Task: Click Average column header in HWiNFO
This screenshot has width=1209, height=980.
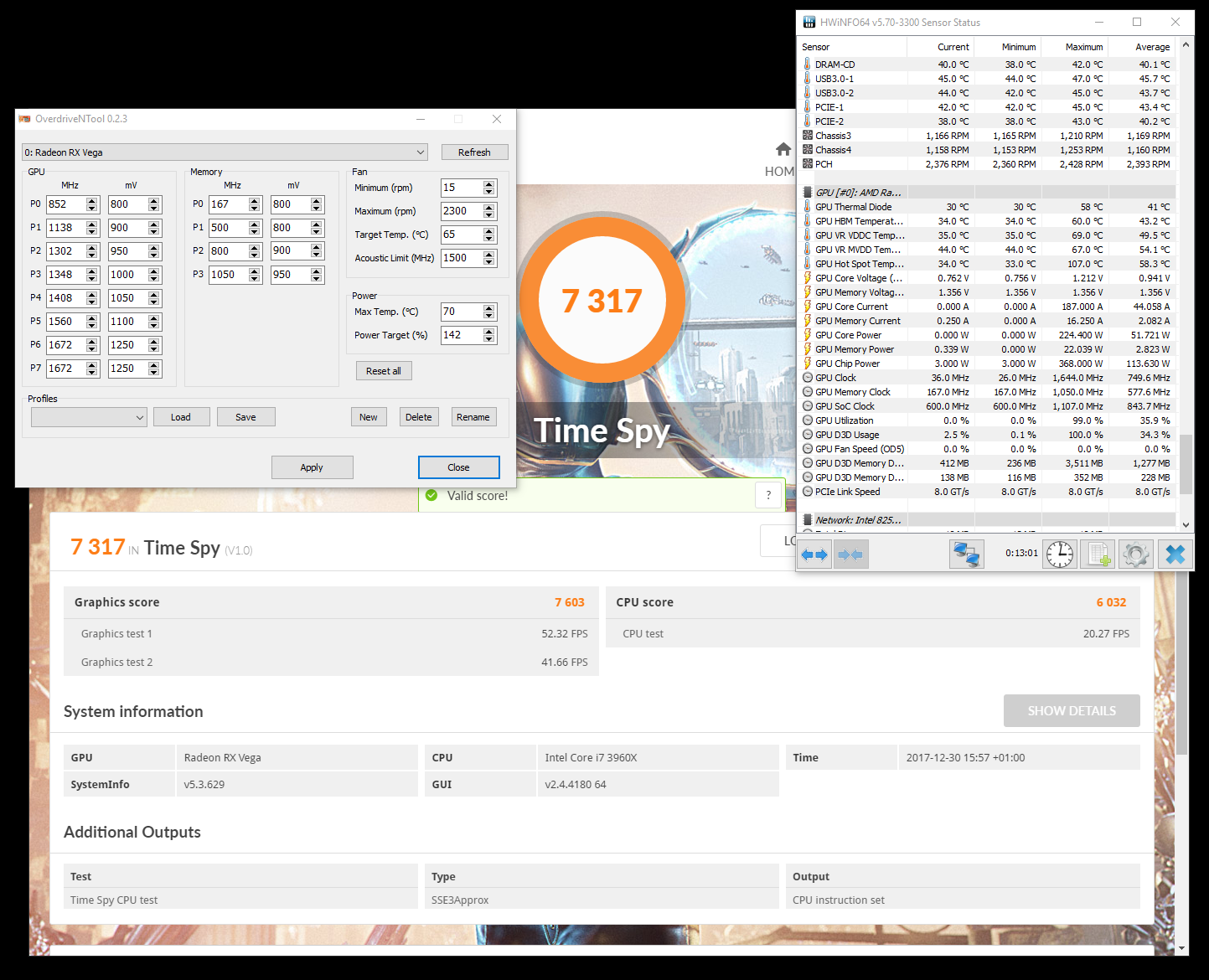Action: 1141,47
